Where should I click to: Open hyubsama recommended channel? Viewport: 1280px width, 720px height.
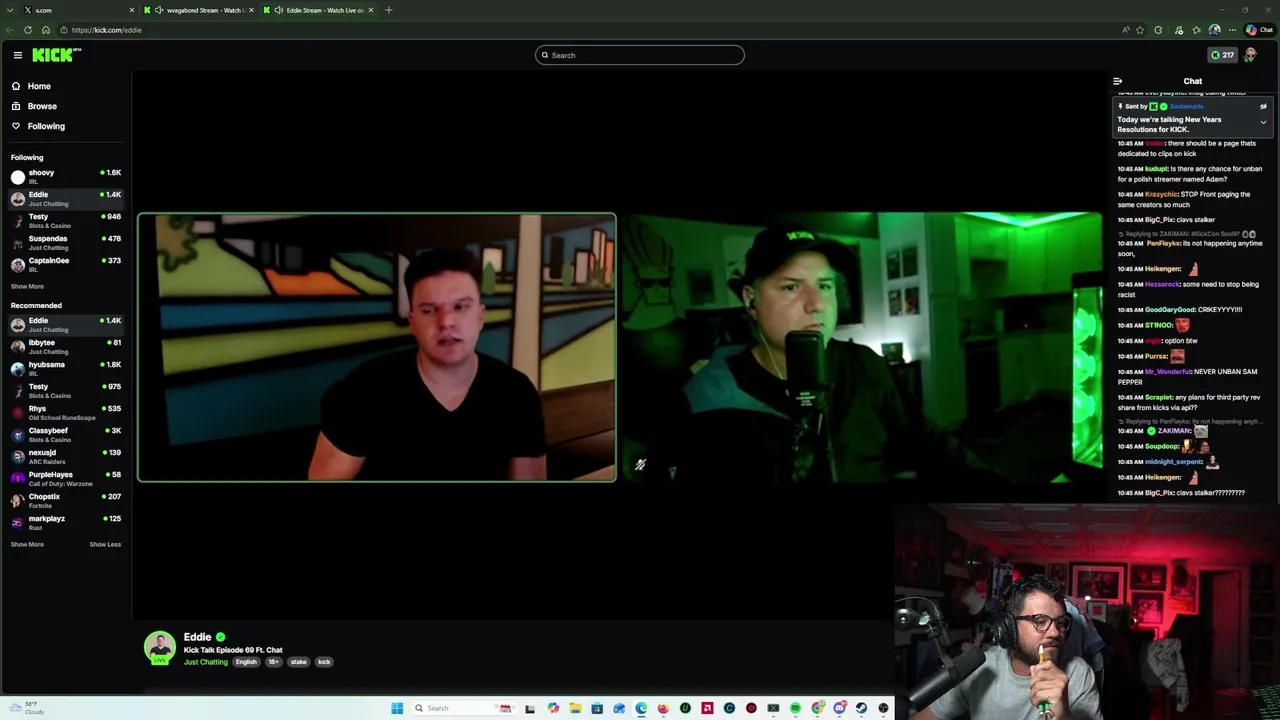(66, 368)
